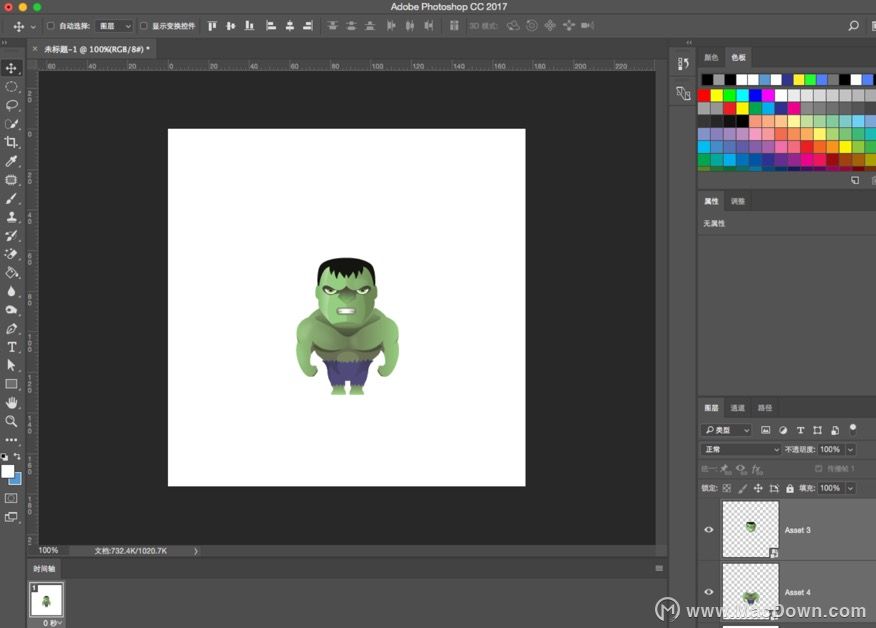The image size is (876, 628).
Task: Select the Horizontal Type tool
Action: pyautogui.click(x=11, y=347)
